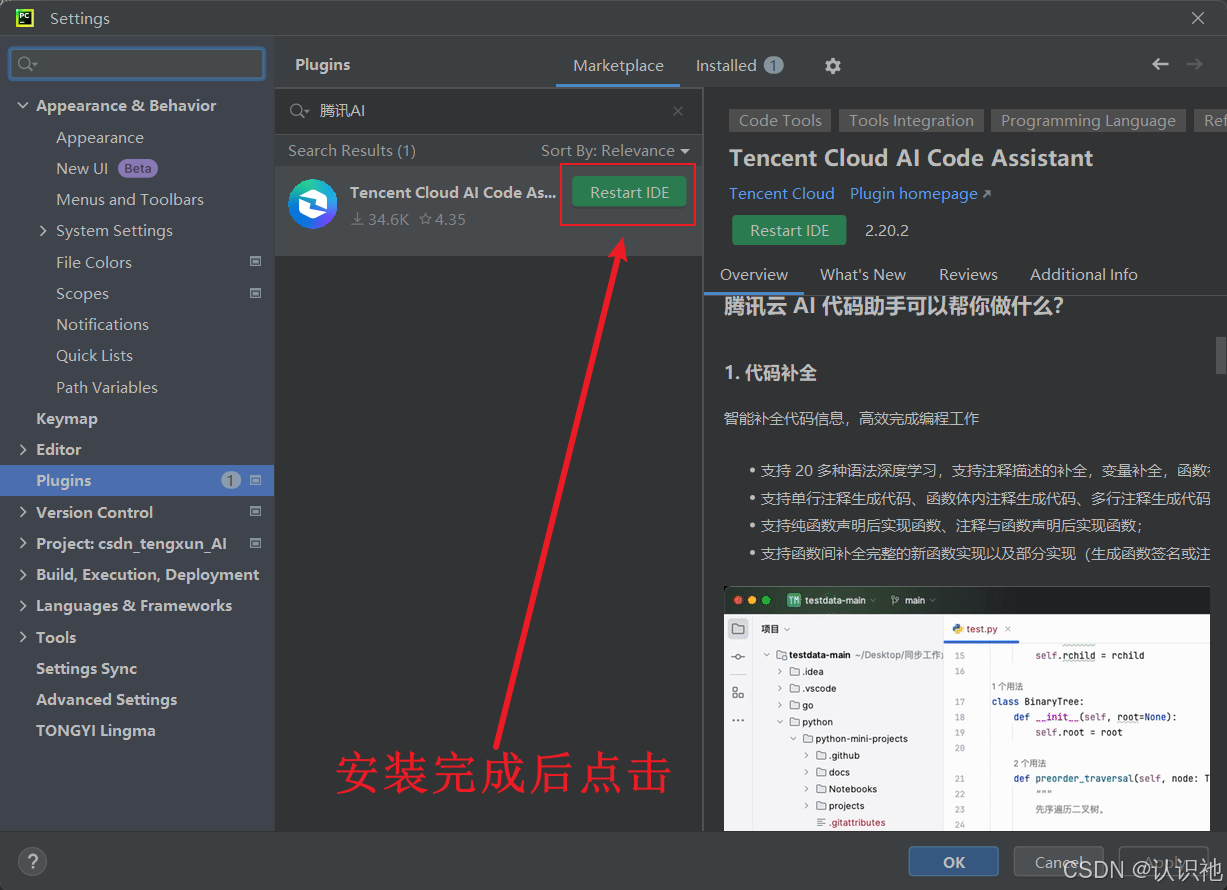Click the plugin search field containing 腾讯AI

pyautogui.click(x=490, y=111)
